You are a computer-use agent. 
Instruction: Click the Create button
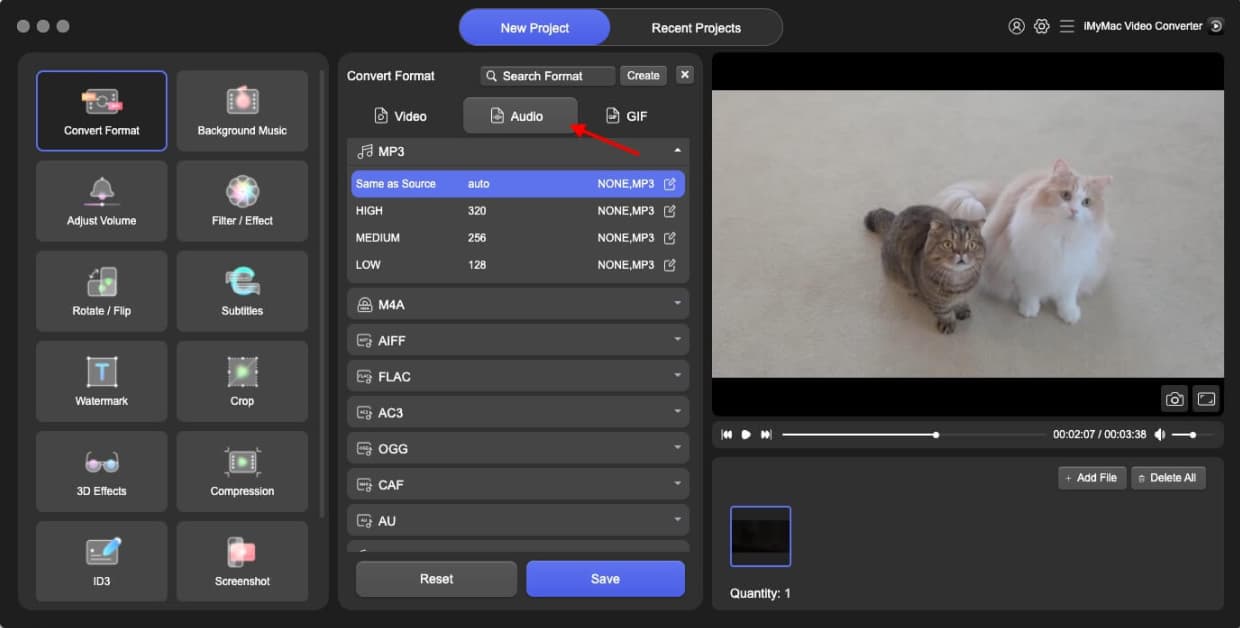[x=643, y=75]
